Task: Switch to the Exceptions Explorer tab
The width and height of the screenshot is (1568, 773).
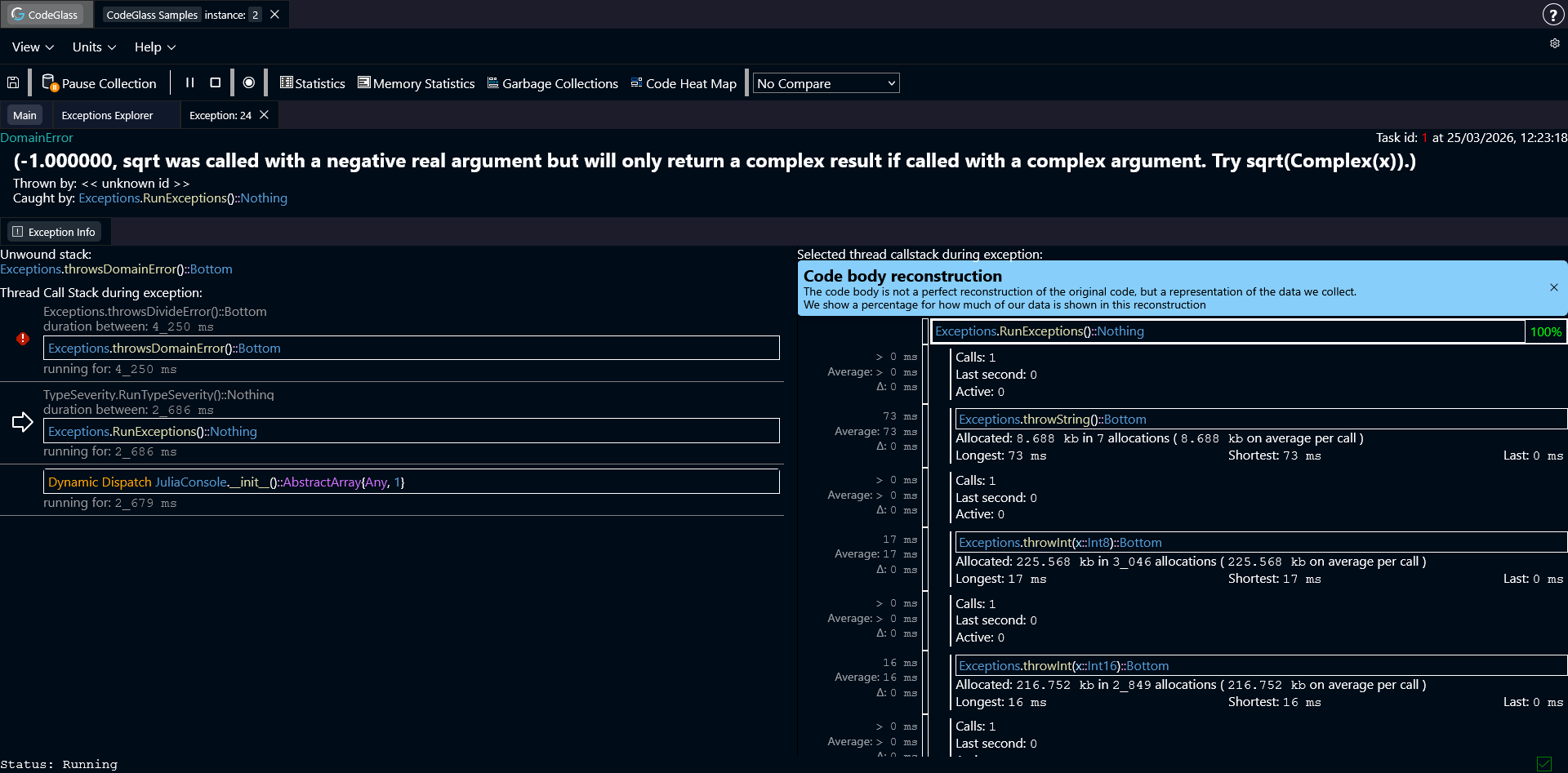Action: (x=106, y=114)
